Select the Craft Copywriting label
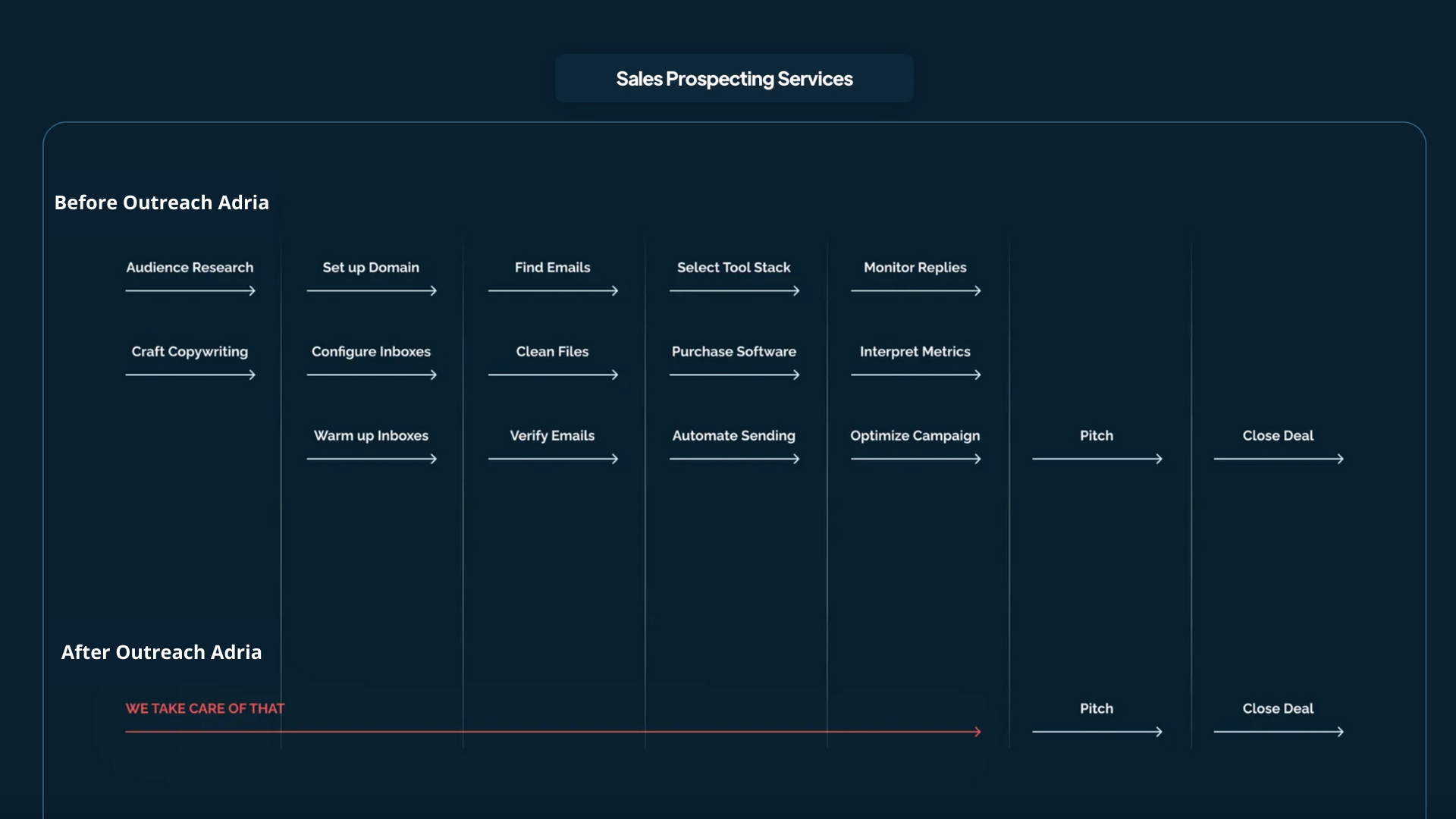The image size is (1456, 819). click(190, 352)
